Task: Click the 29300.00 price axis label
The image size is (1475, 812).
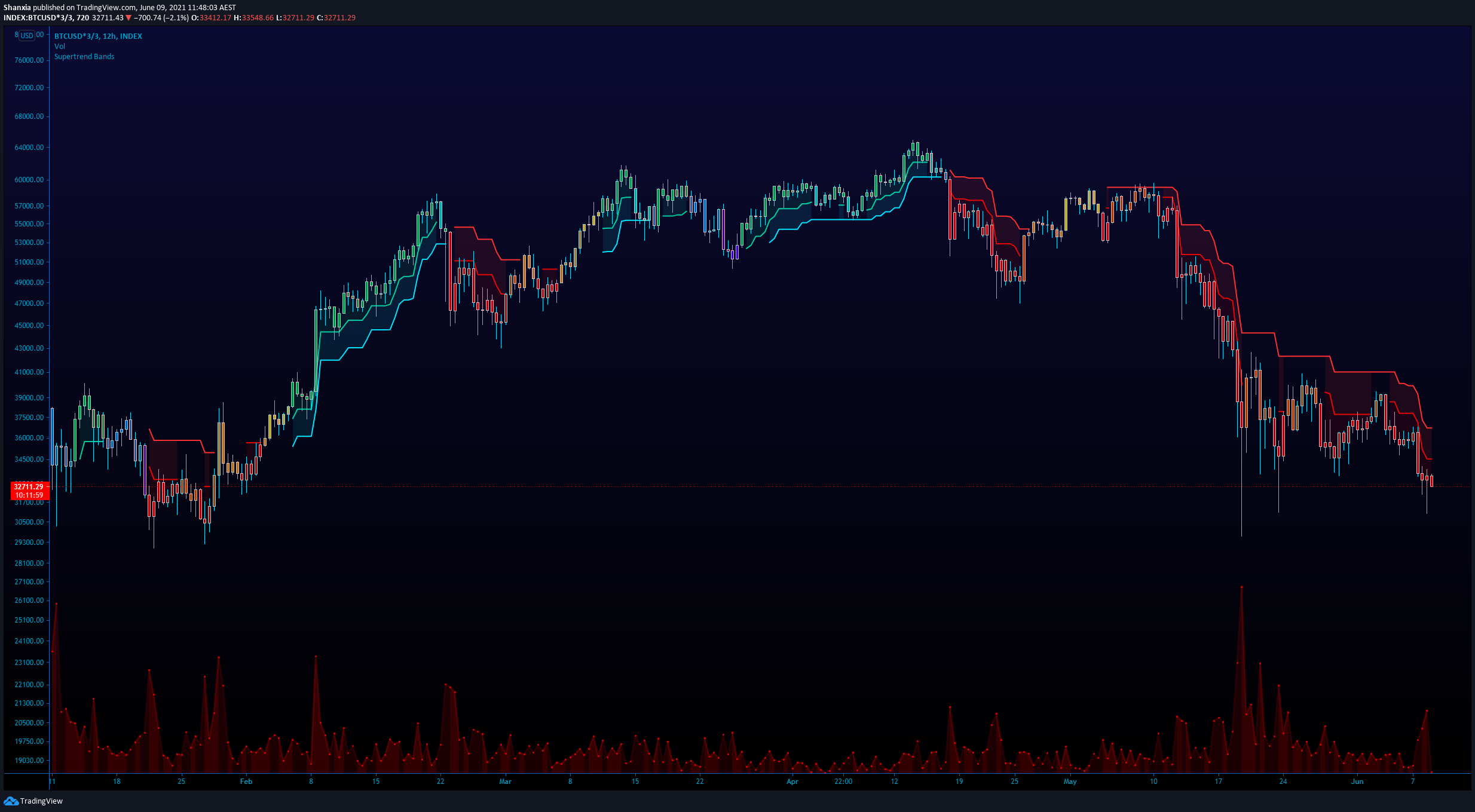Action: (x=29, y=543)
